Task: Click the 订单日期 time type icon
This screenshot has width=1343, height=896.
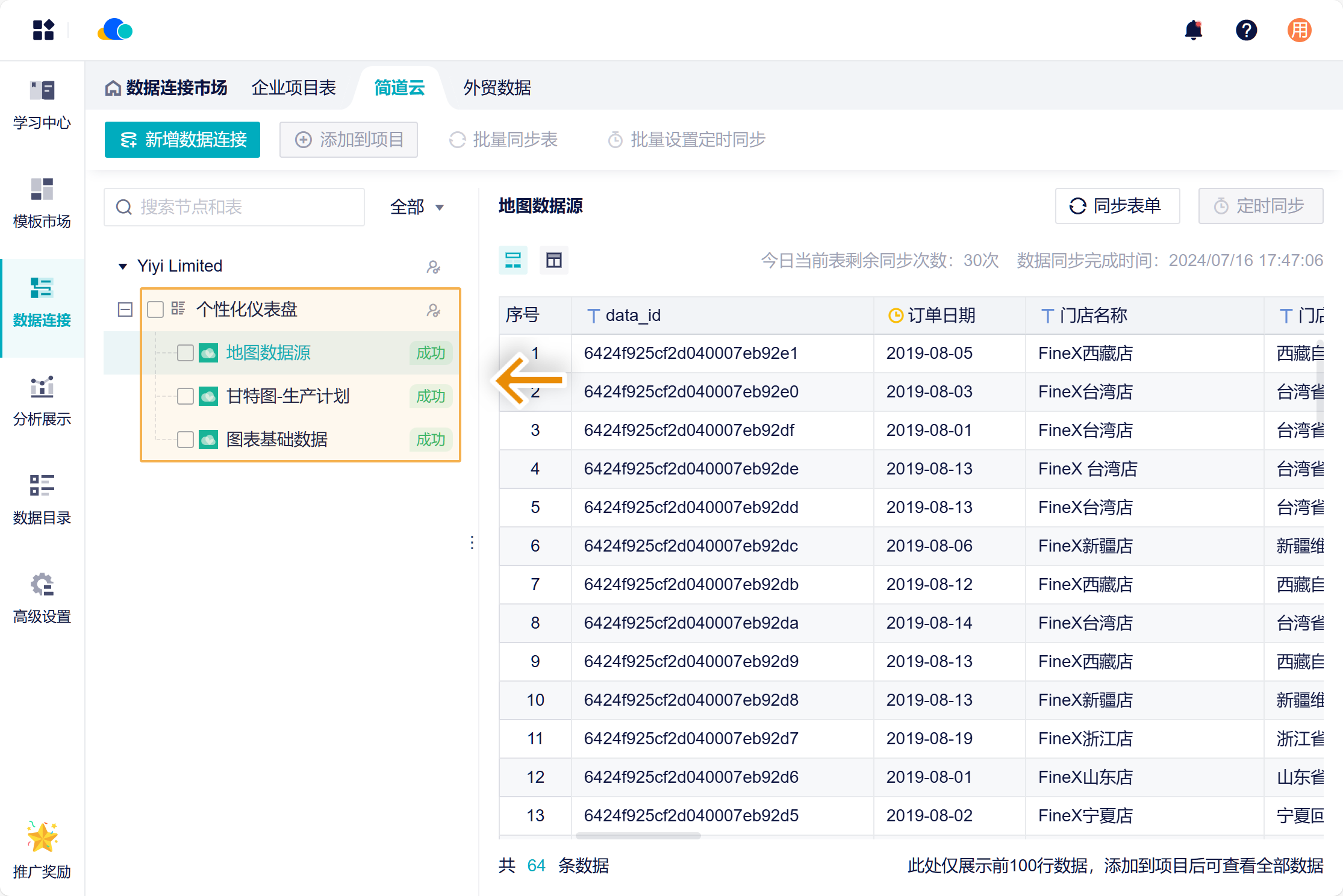Action: click(896, 316)
